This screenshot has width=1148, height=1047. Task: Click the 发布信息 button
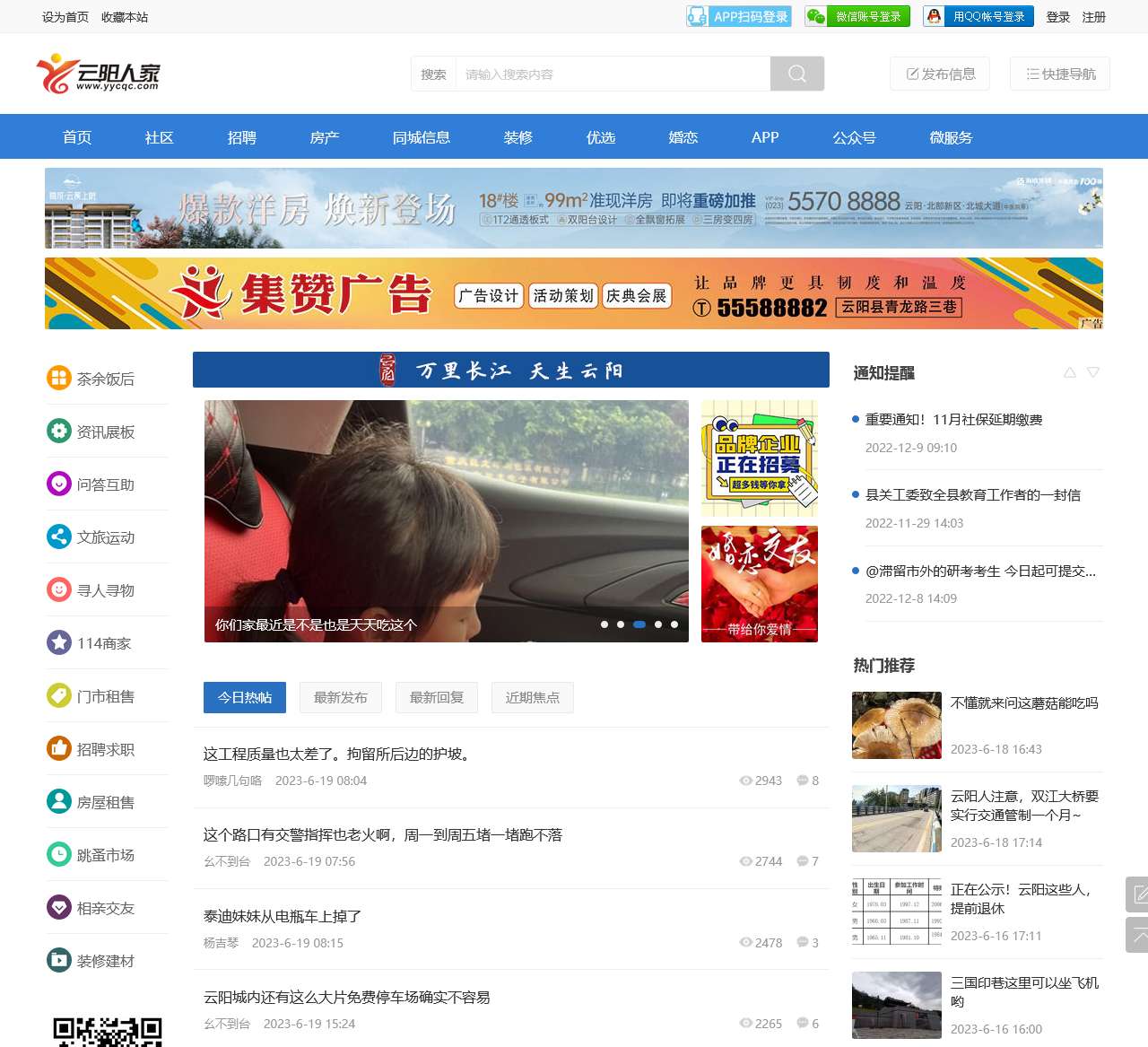click(939, 74)
